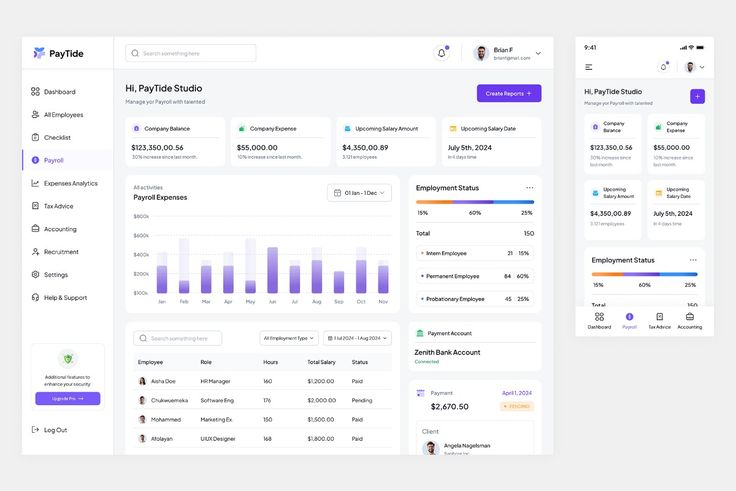Click the Help & Support headset icon
The height and width of the screenshot is (491, 736).
[35, 297]
